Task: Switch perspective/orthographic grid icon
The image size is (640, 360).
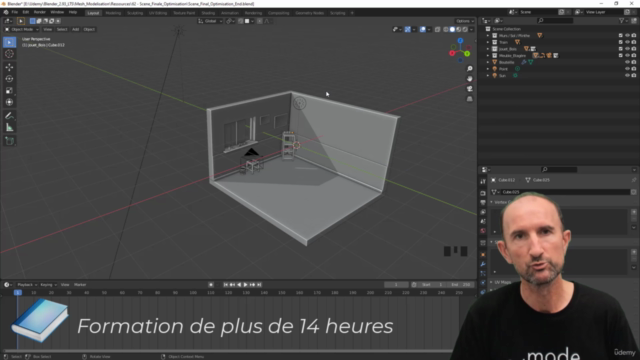Action: click(469, 99)
